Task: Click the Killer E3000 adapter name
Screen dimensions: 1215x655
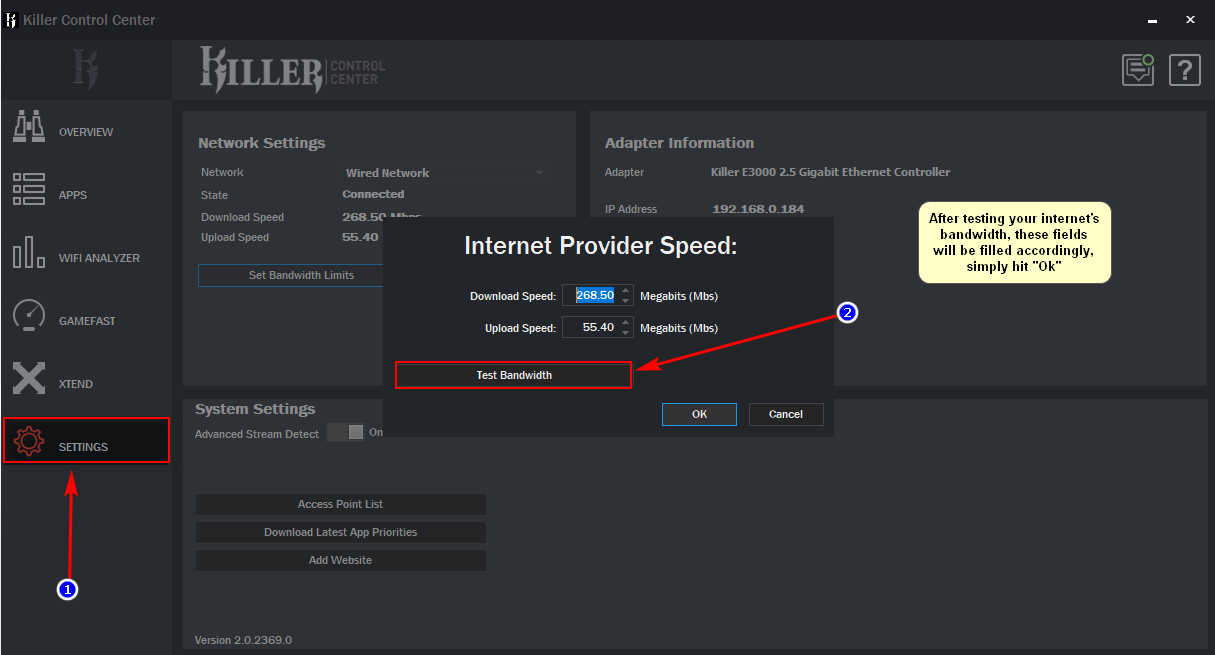Action: pos(831,172)
